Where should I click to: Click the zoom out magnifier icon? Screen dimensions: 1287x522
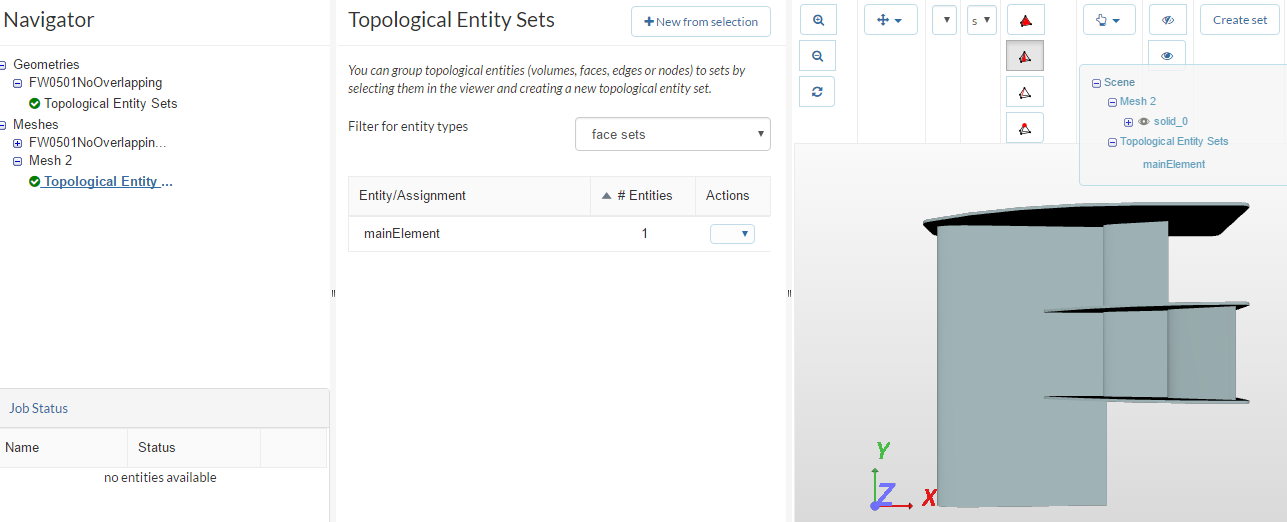(817, 56)
